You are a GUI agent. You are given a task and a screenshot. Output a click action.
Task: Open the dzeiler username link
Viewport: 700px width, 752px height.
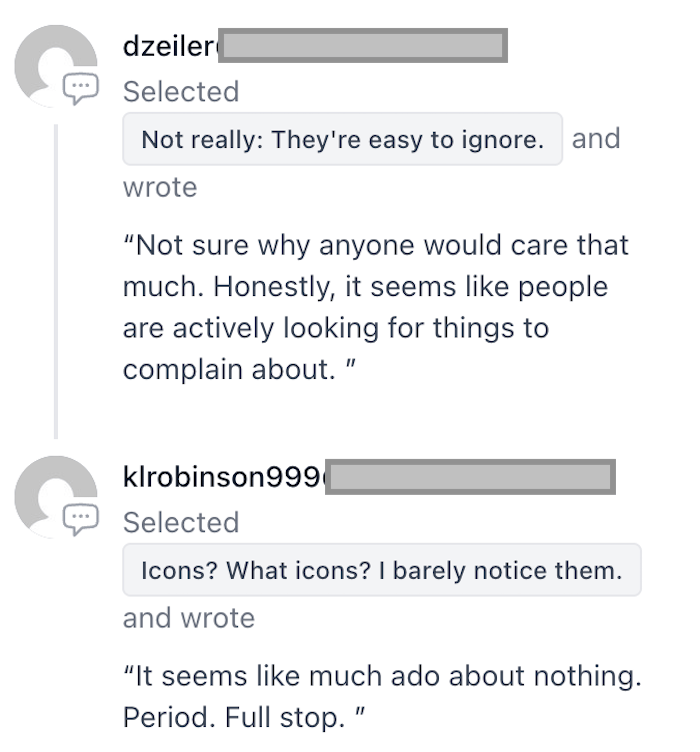(x=169, y=46)
